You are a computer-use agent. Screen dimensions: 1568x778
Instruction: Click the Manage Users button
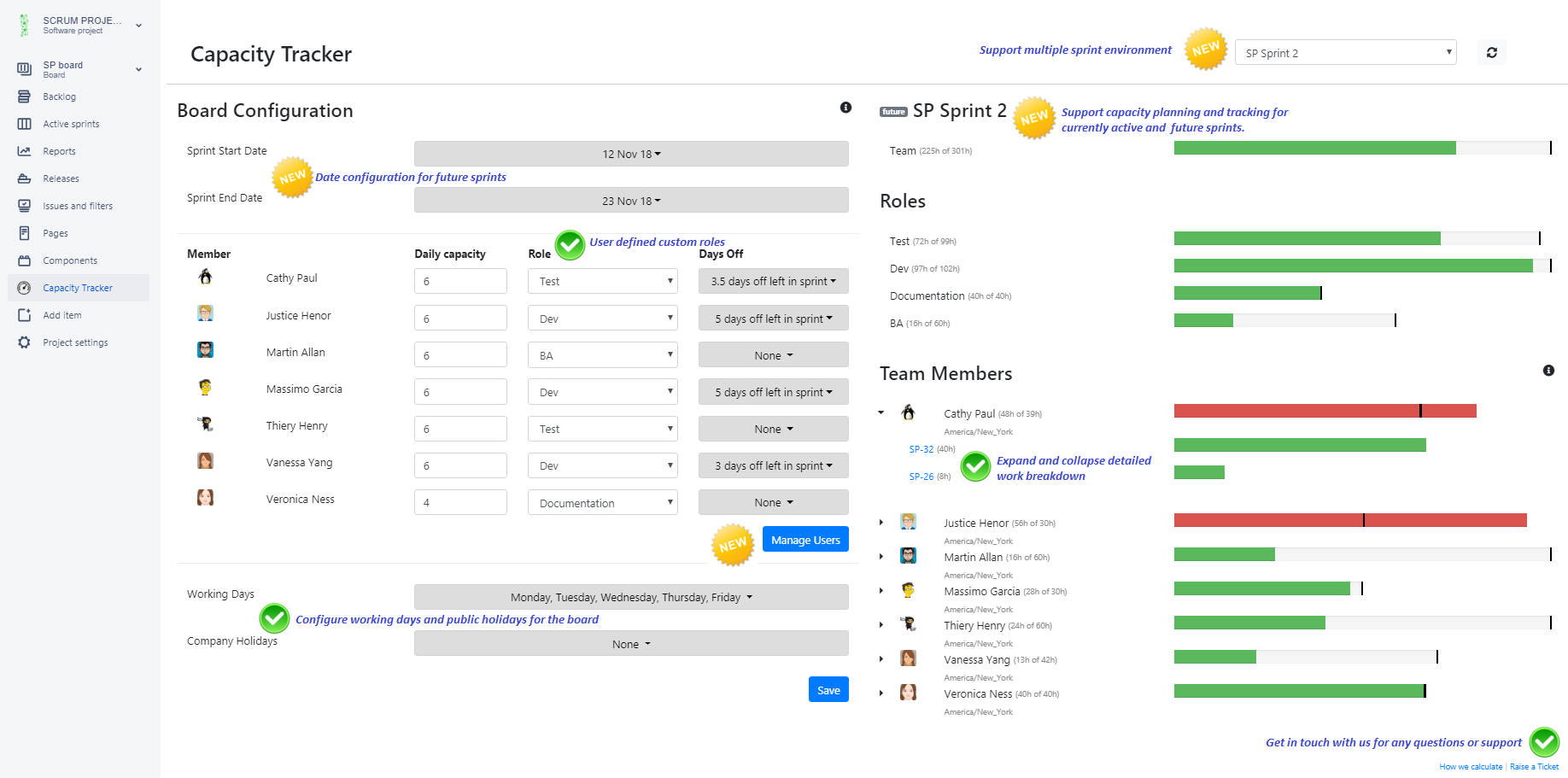(805, 539)
